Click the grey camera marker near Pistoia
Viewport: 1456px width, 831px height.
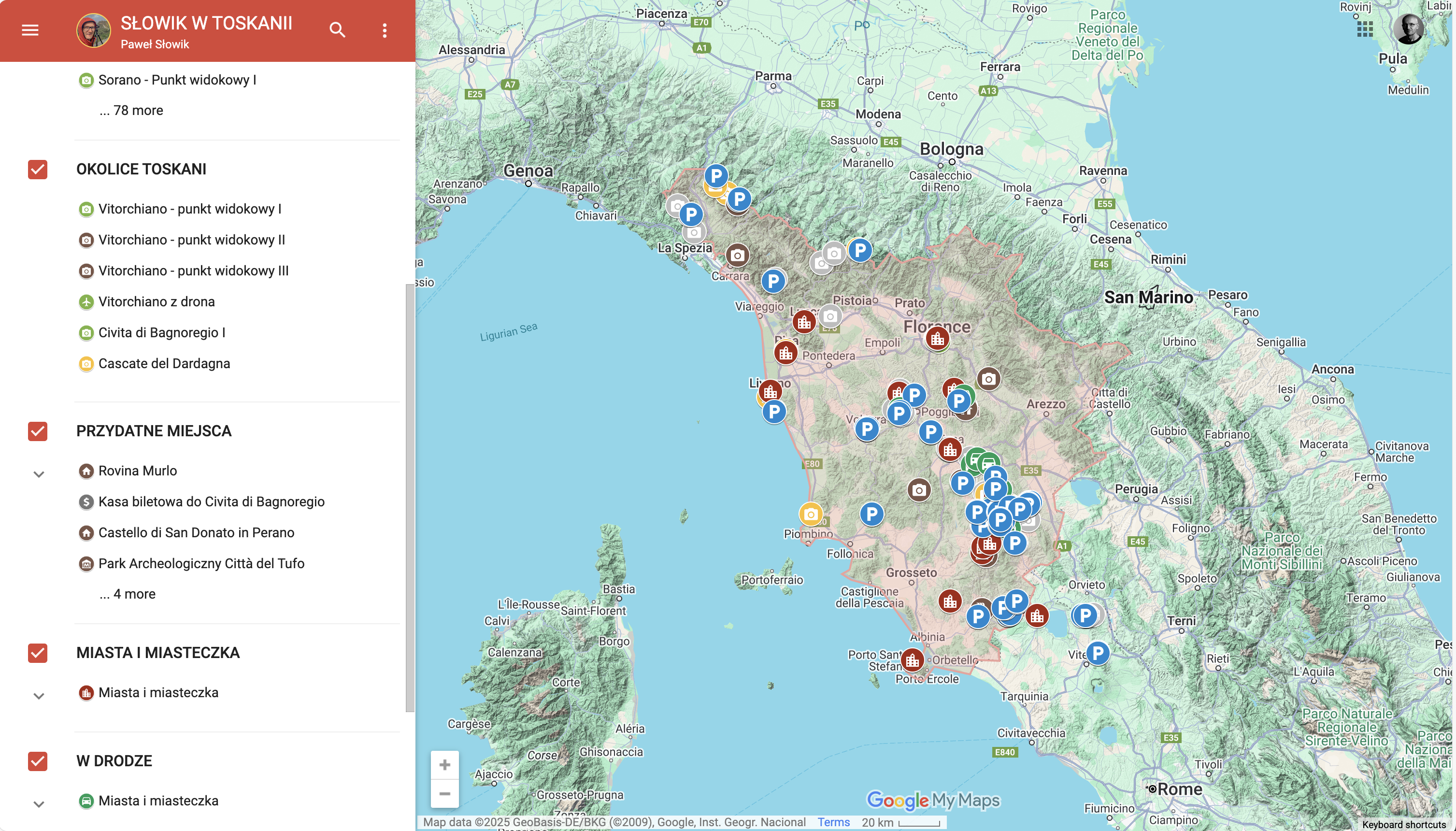(830, 315)
